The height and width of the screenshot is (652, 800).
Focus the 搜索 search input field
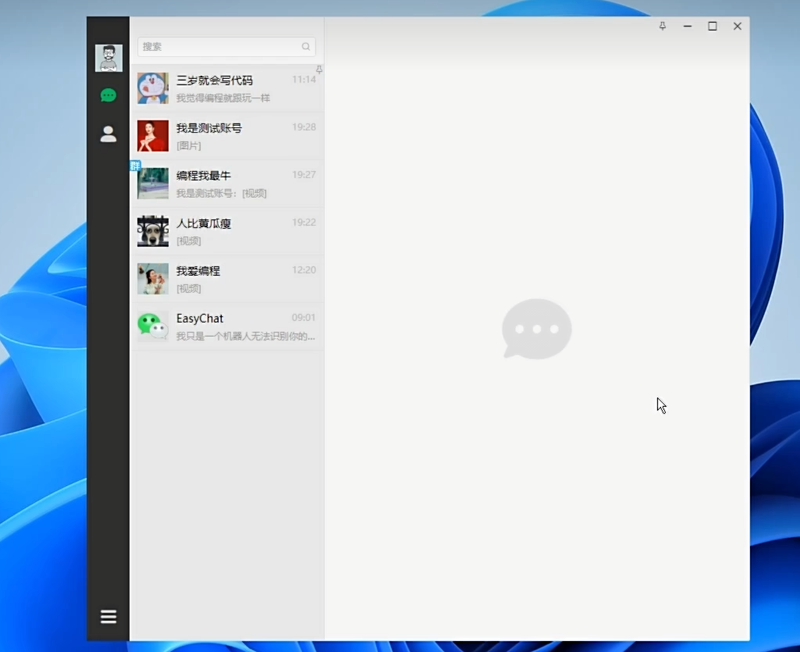click(x=220, y=47)
